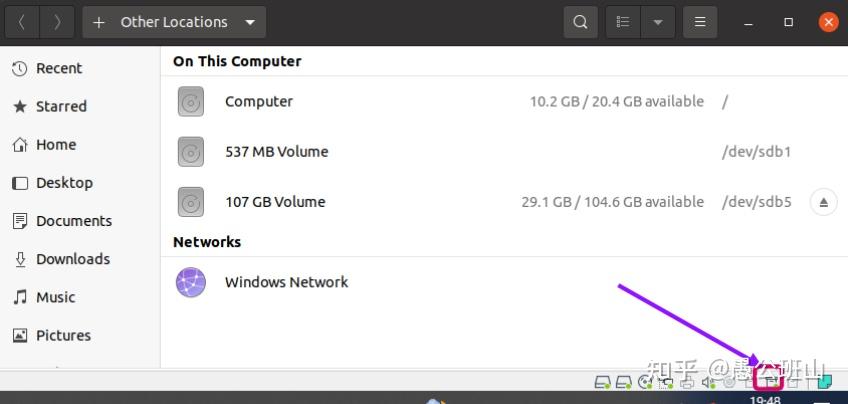Expand the Other Locations path dropdown
The height and width of the screenshot is (404, 848).
pos(249,22)
